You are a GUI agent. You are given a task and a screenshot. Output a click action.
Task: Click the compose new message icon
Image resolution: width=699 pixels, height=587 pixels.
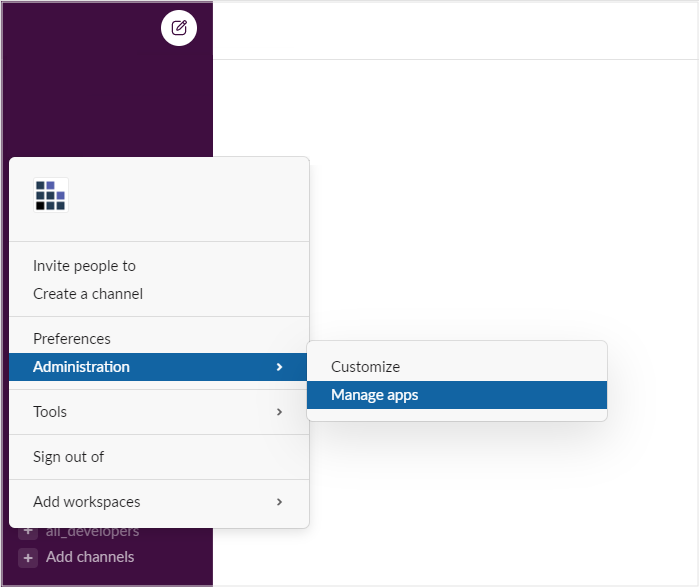[179, 28]
